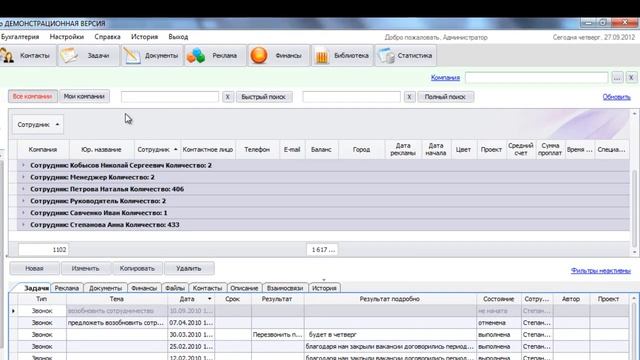Image resolution: width=640 pixels, height=360 pixels.
Task: Select the 'отменена' status cell
Action: coord(498,322)
